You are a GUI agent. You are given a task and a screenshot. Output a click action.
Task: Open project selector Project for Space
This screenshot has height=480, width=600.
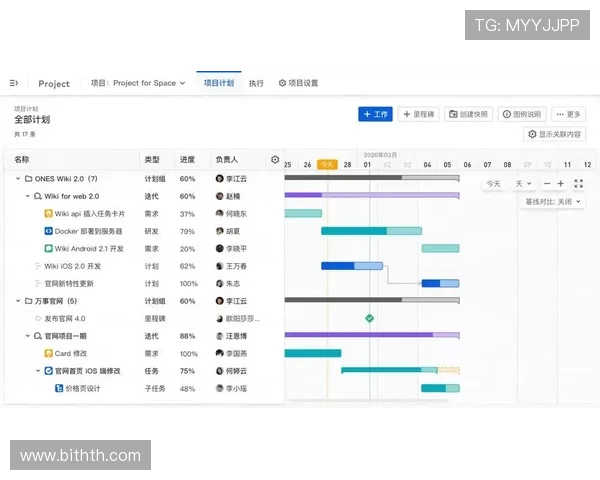138,83
